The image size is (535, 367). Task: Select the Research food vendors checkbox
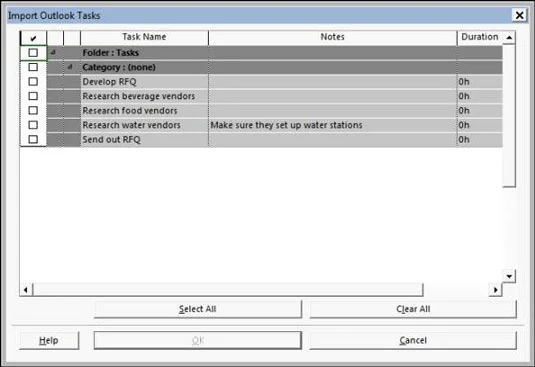tap(33, 111)
